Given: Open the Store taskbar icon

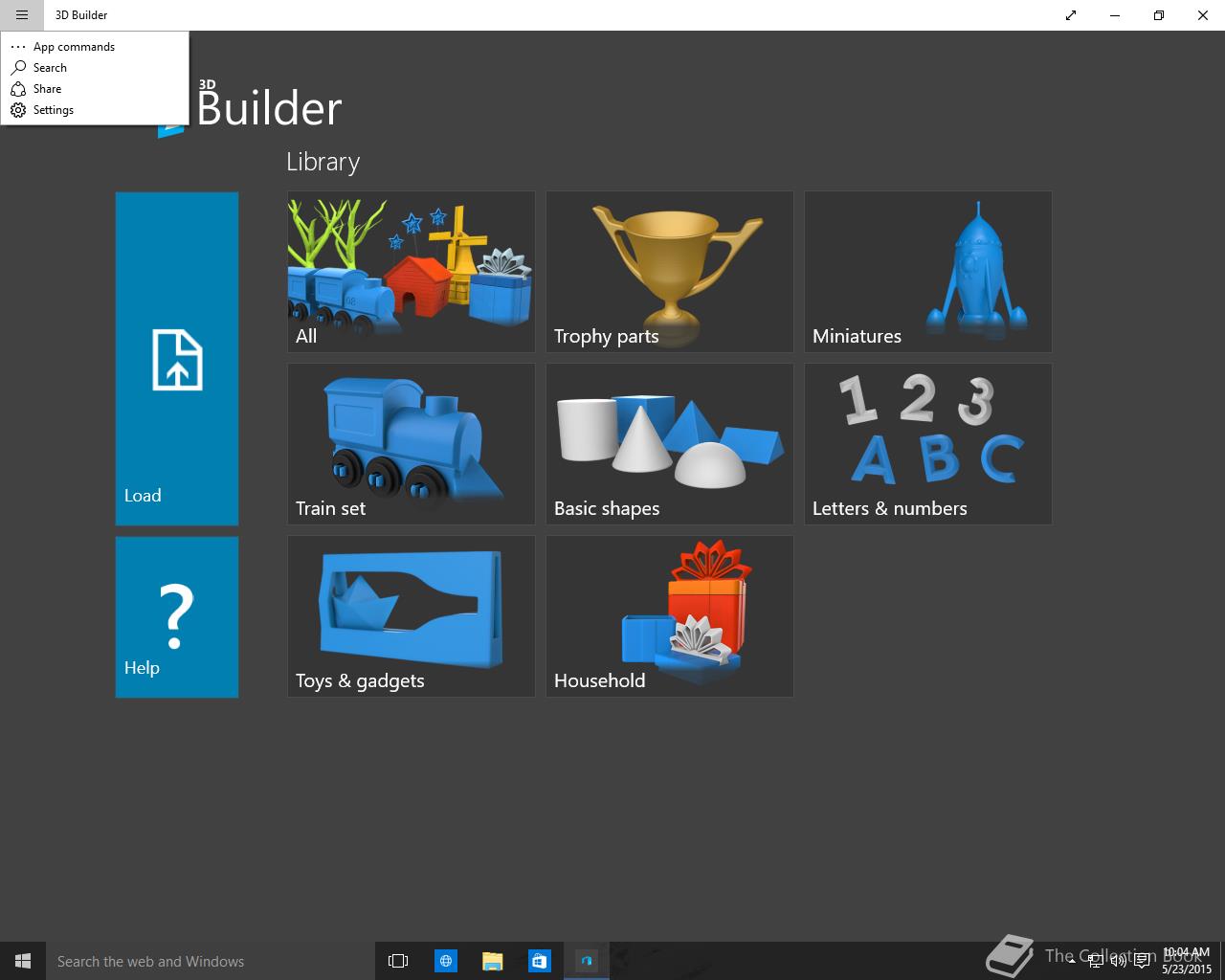Looking at the screenshot, I should pyautogui.click(x=539, y=961).
